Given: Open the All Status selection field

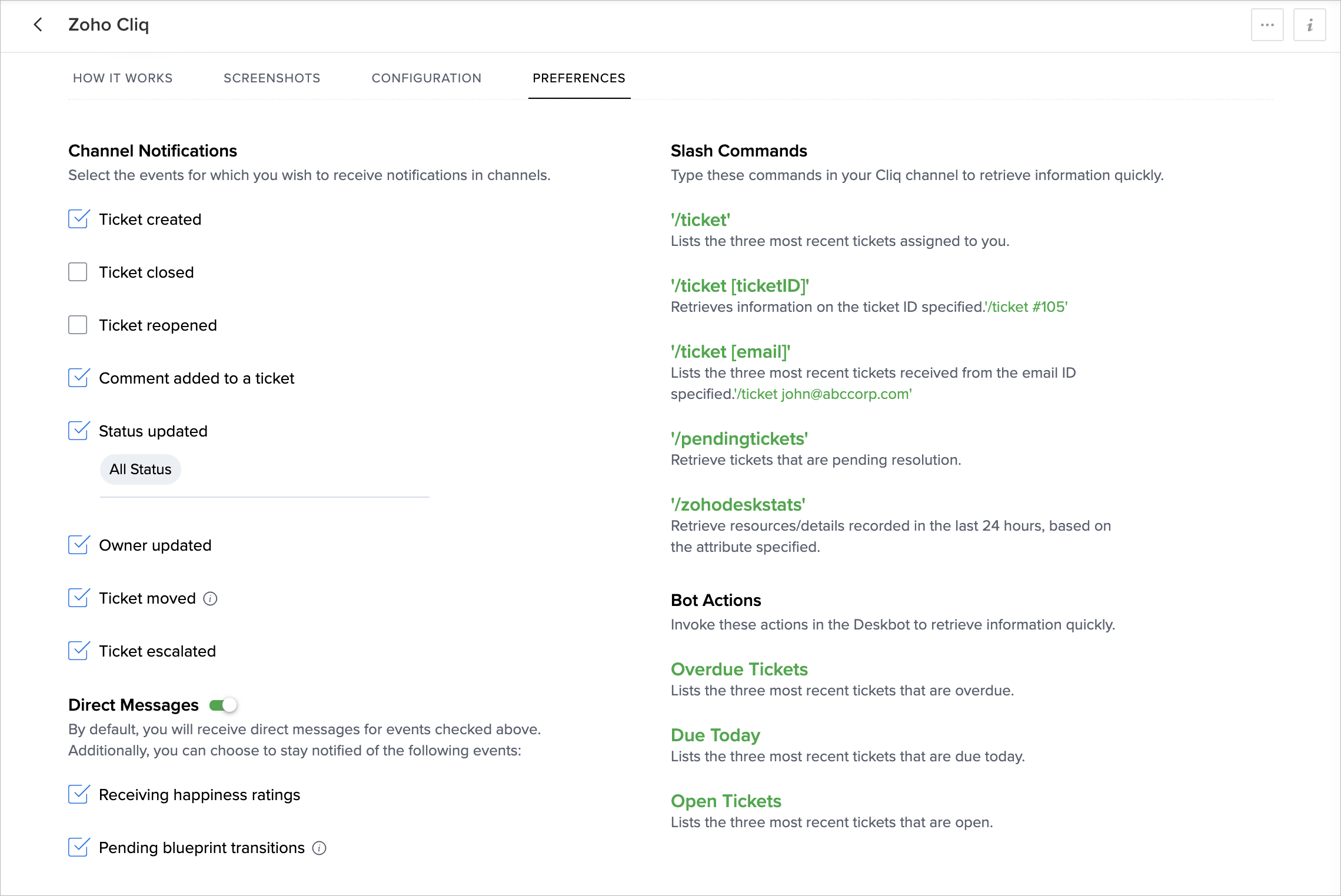Looking at the screenshot, I should (x=140, y=469).
